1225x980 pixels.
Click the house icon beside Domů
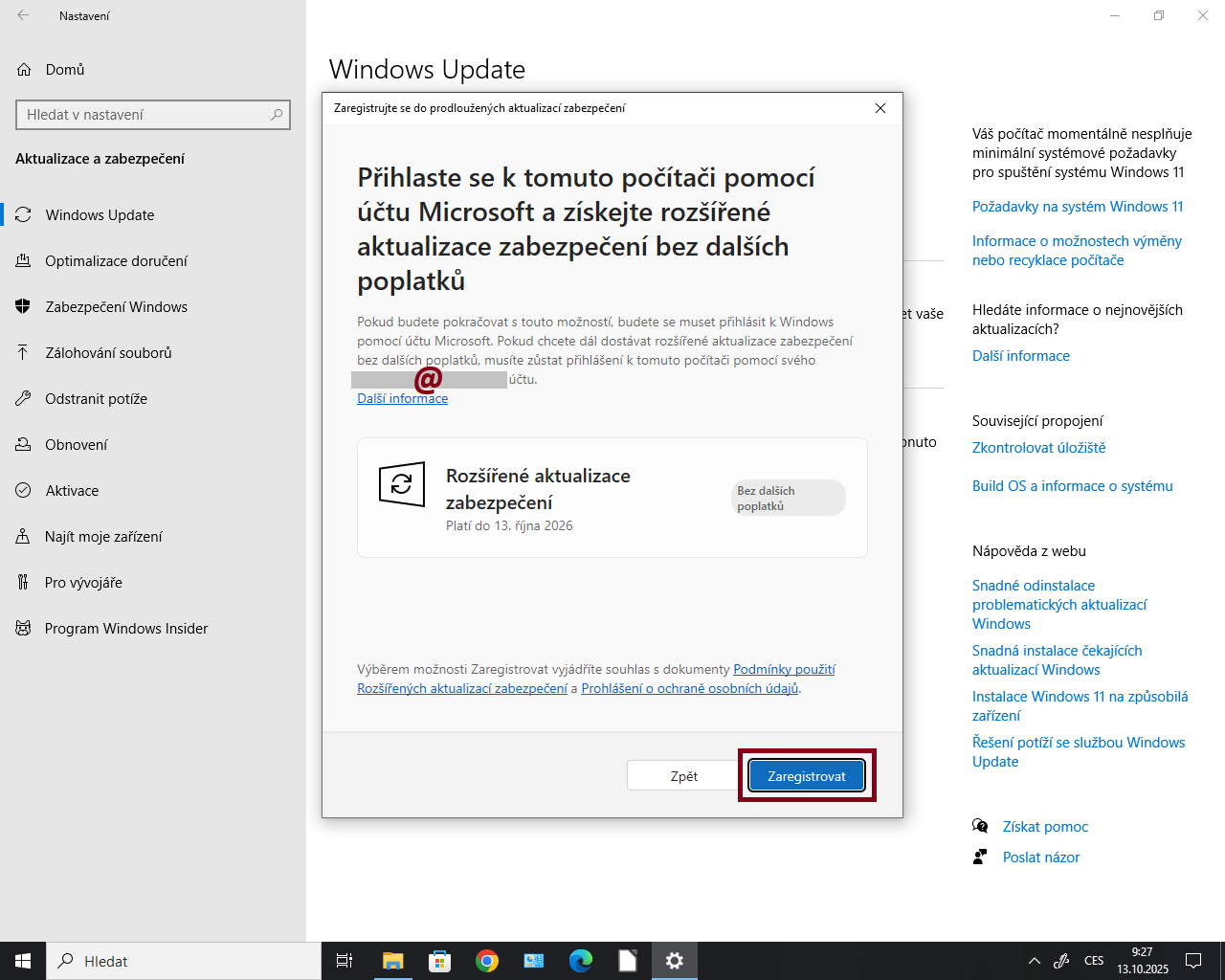click(24, 69)
